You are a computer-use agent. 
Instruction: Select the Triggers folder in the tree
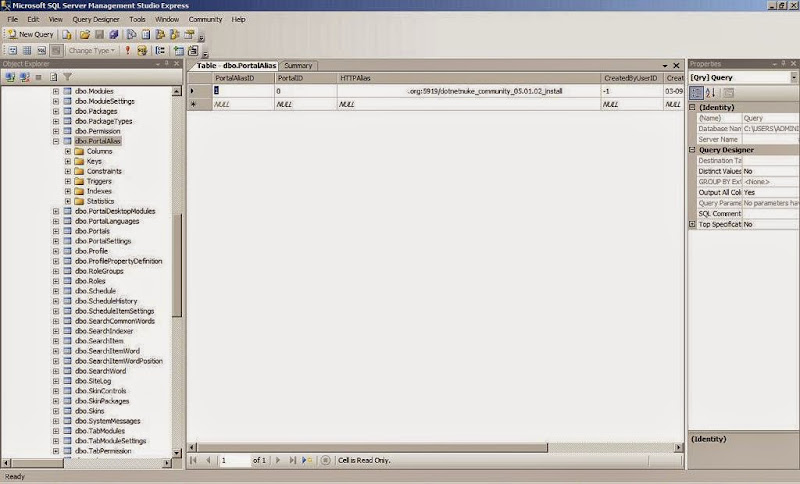pos(99,181)
